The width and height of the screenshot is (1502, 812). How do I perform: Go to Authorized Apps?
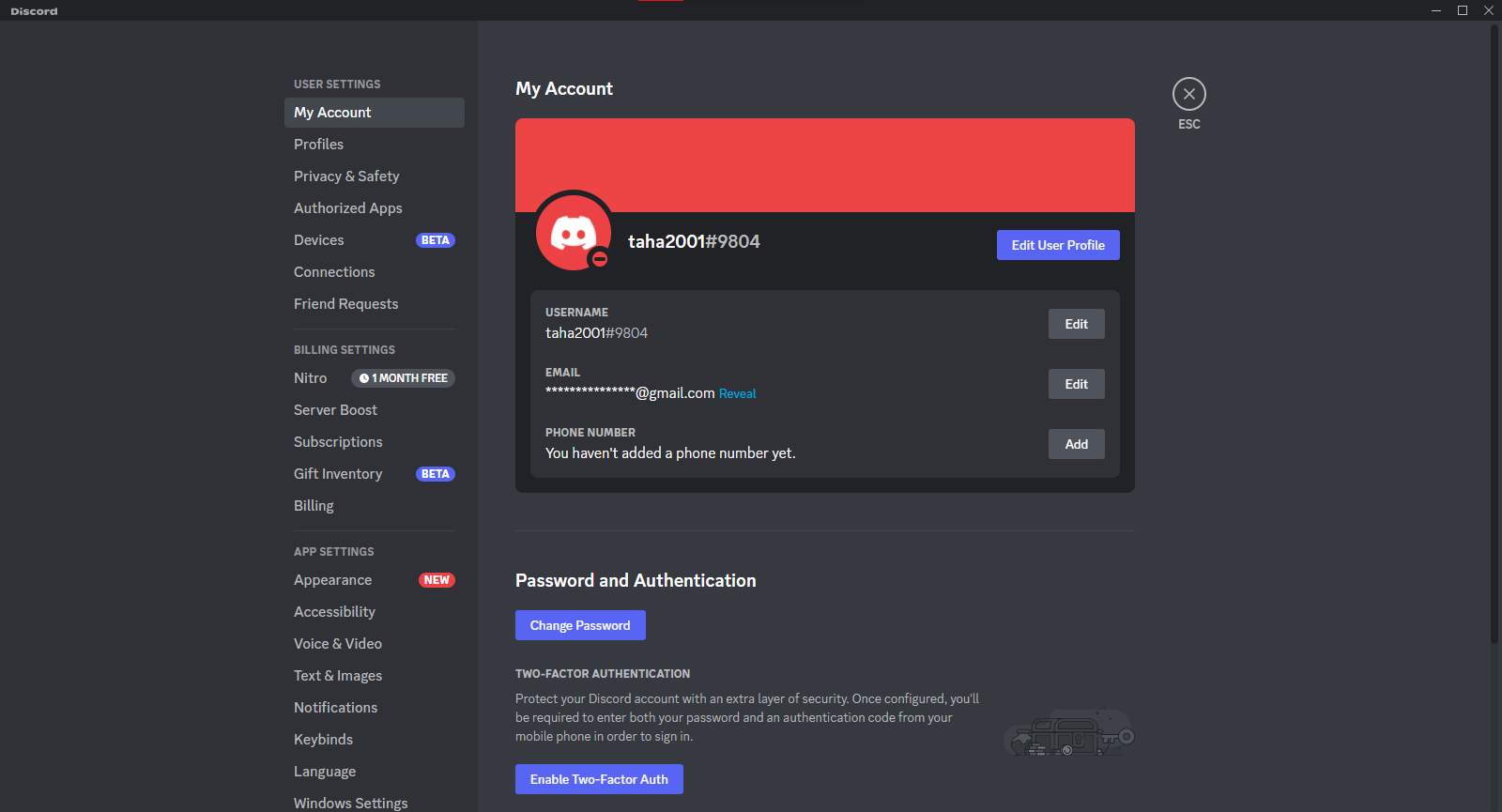click(x=375, y=208)
